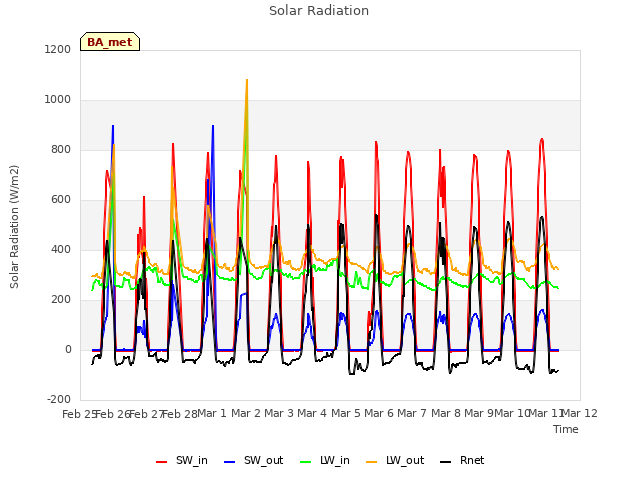Click the Mar 12 x-axis label
The image size is (640, 480).
coord(580,413)
